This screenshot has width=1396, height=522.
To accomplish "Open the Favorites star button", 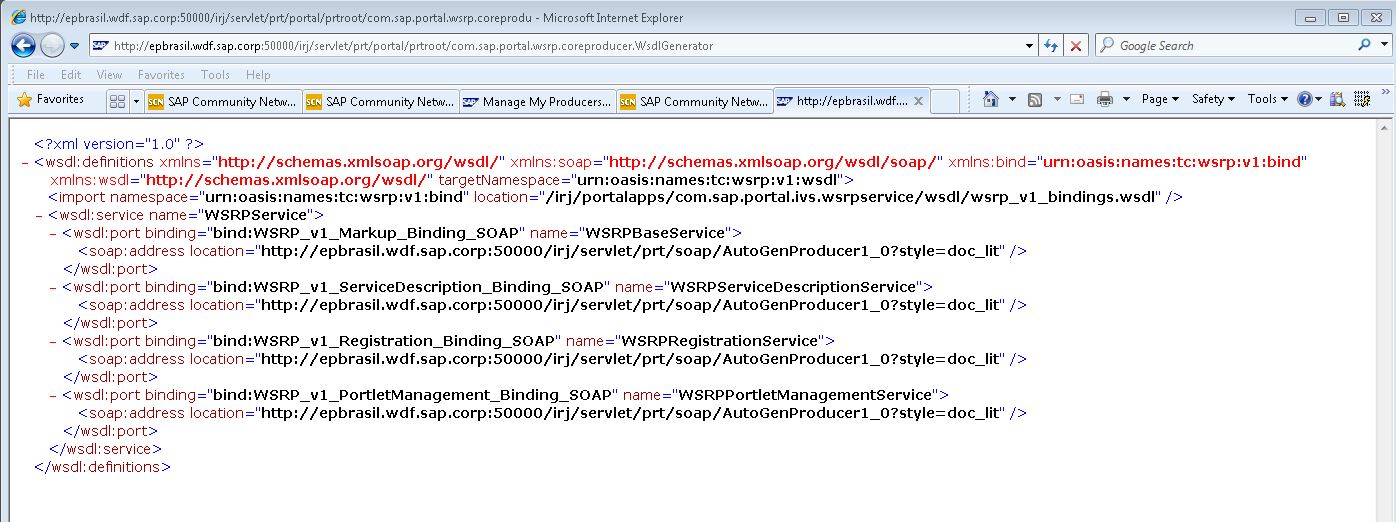I will pyautogui.click(x=50, y=100).
